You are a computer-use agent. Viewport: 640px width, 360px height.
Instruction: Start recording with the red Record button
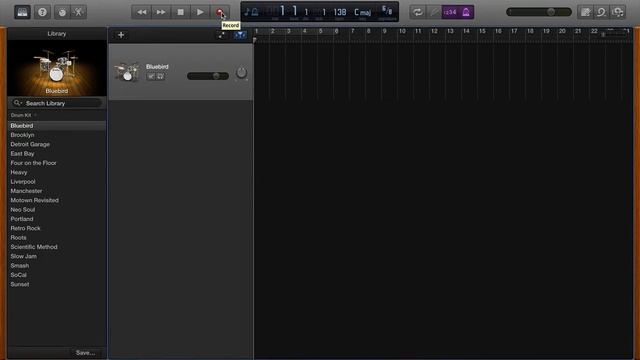click(220, 12)
